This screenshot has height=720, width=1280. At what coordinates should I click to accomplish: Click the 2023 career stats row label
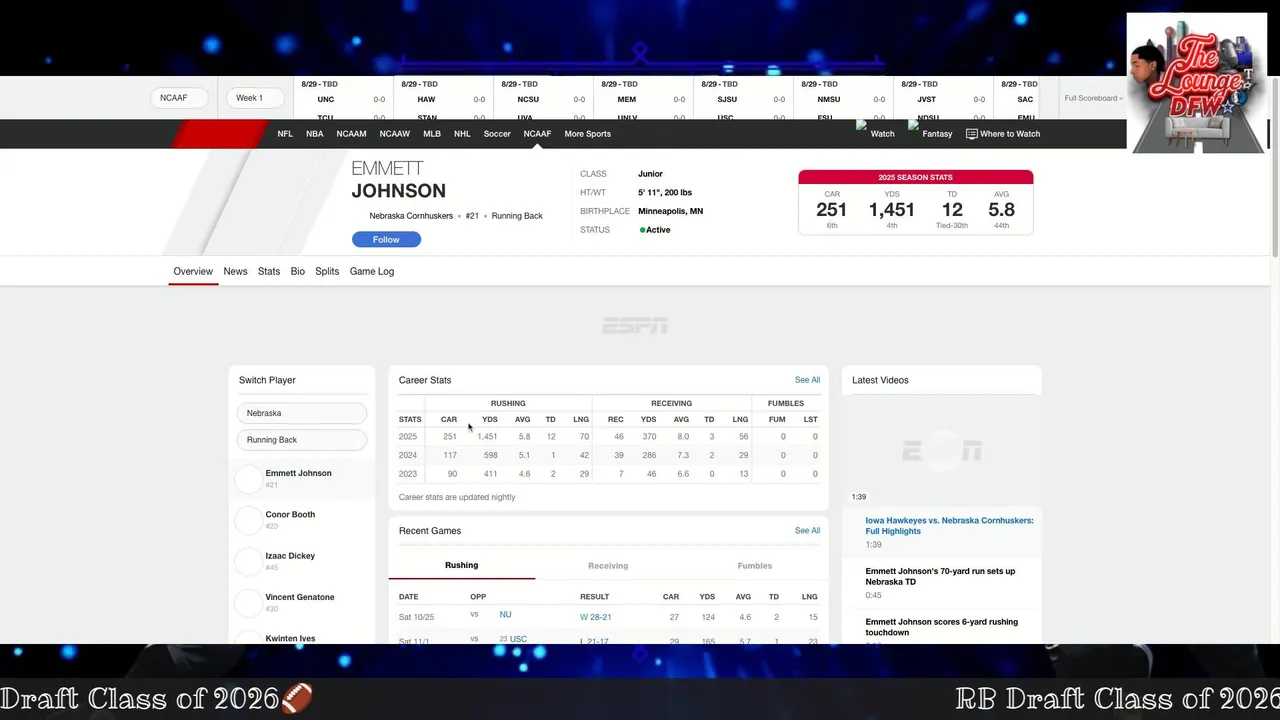tap(408, 474)
